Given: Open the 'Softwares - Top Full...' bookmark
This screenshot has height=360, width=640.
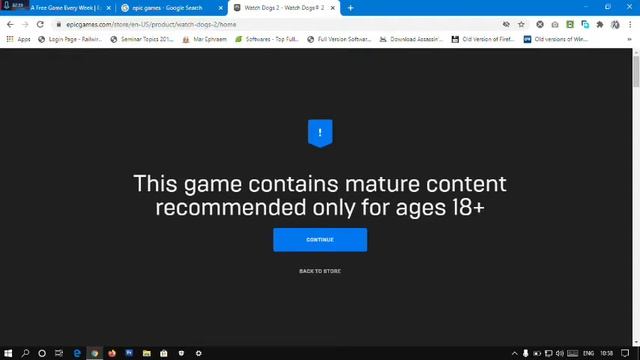Looking at the screenshot, I should tap(267, 39).
